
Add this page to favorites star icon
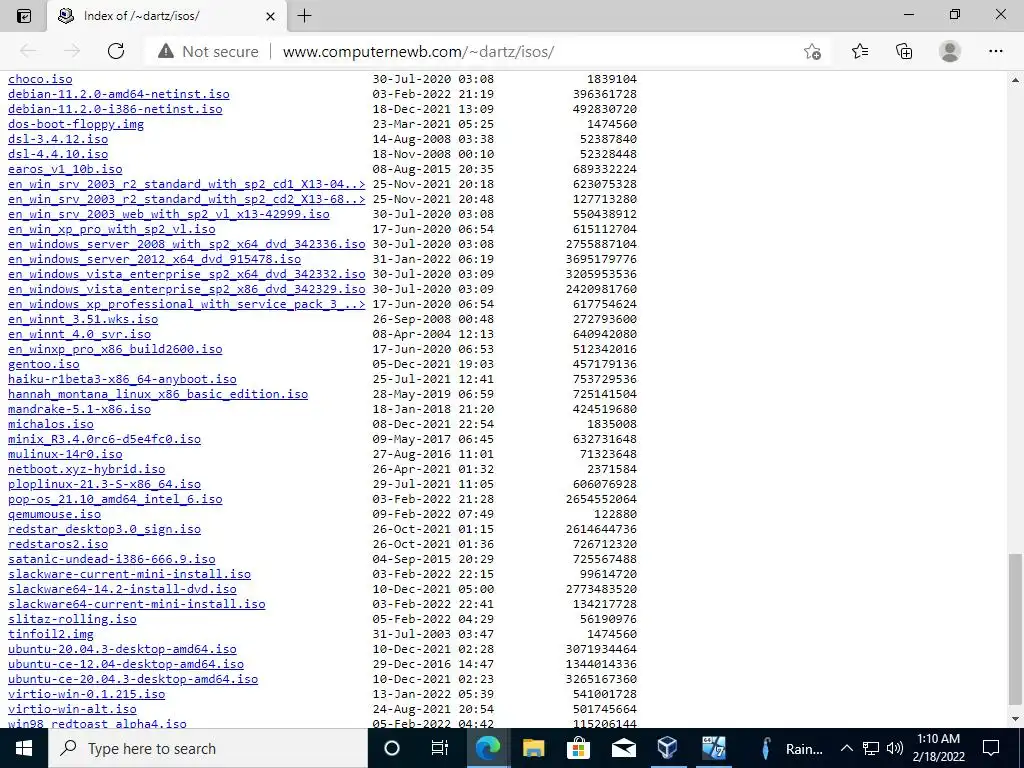pyautogui.click(x=812, y=52)
